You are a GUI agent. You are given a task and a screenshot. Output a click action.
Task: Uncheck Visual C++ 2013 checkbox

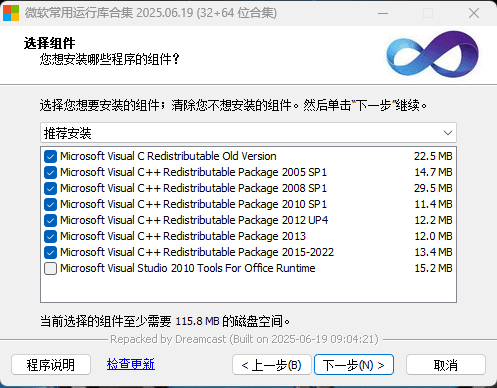click(50, 236)
